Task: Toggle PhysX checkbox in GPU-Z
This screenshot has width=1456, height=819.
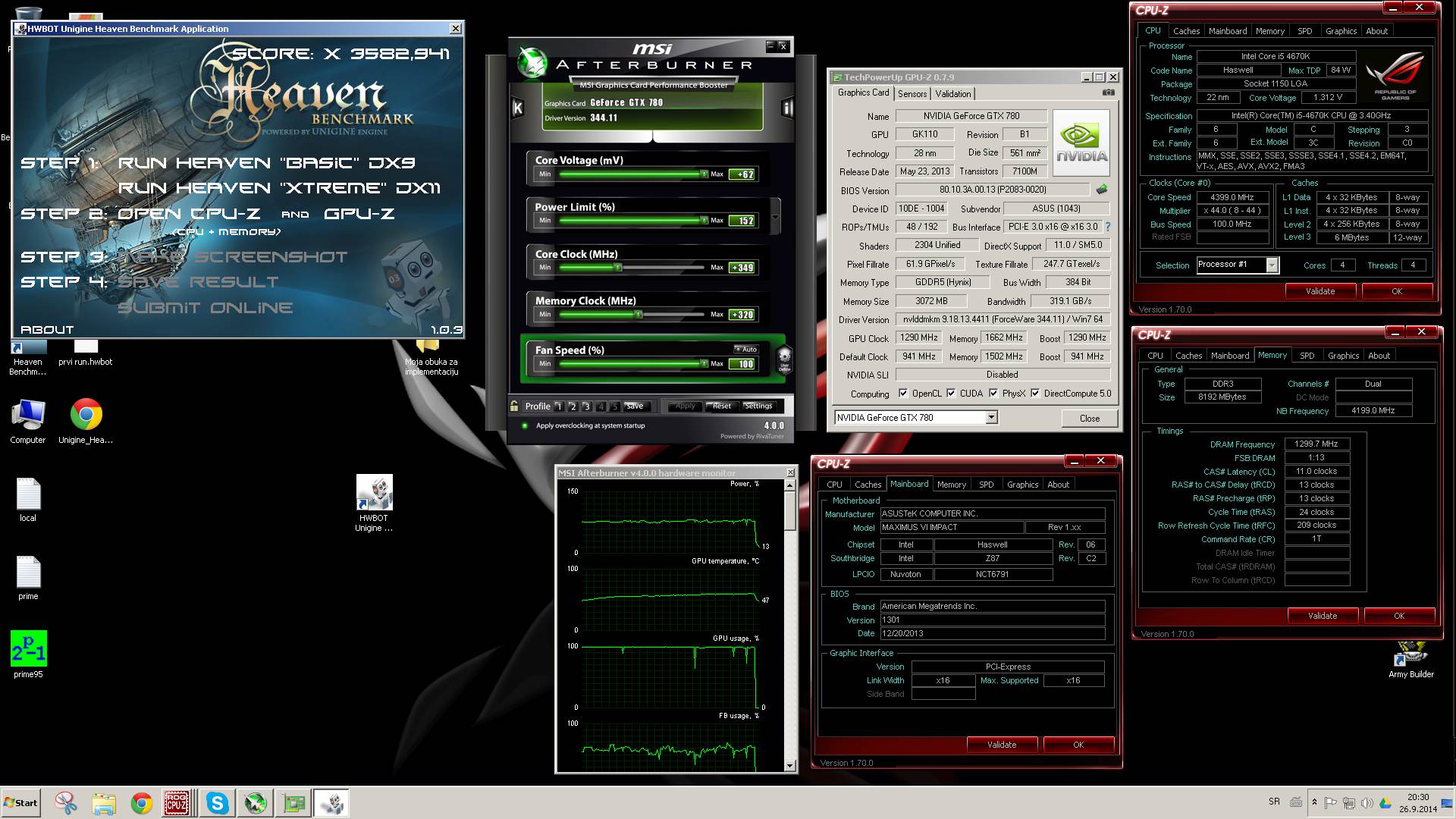Action: [x=993, y=393]
